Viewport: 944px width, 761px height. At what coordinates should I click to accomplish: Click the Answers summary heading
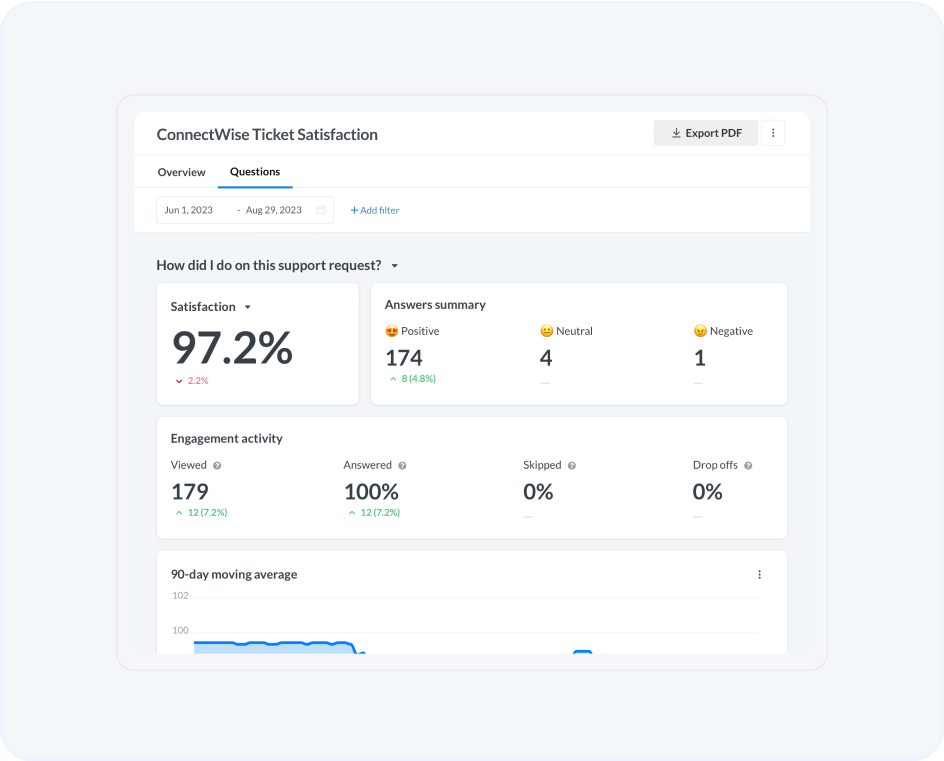tap(435, 305)
